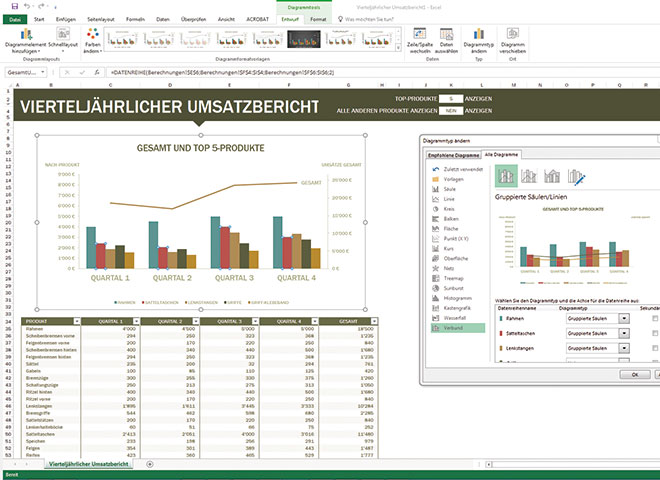Click the formula bar DATENREIHE text
This screenshot has width=660, height=480.
pos(223,72)
